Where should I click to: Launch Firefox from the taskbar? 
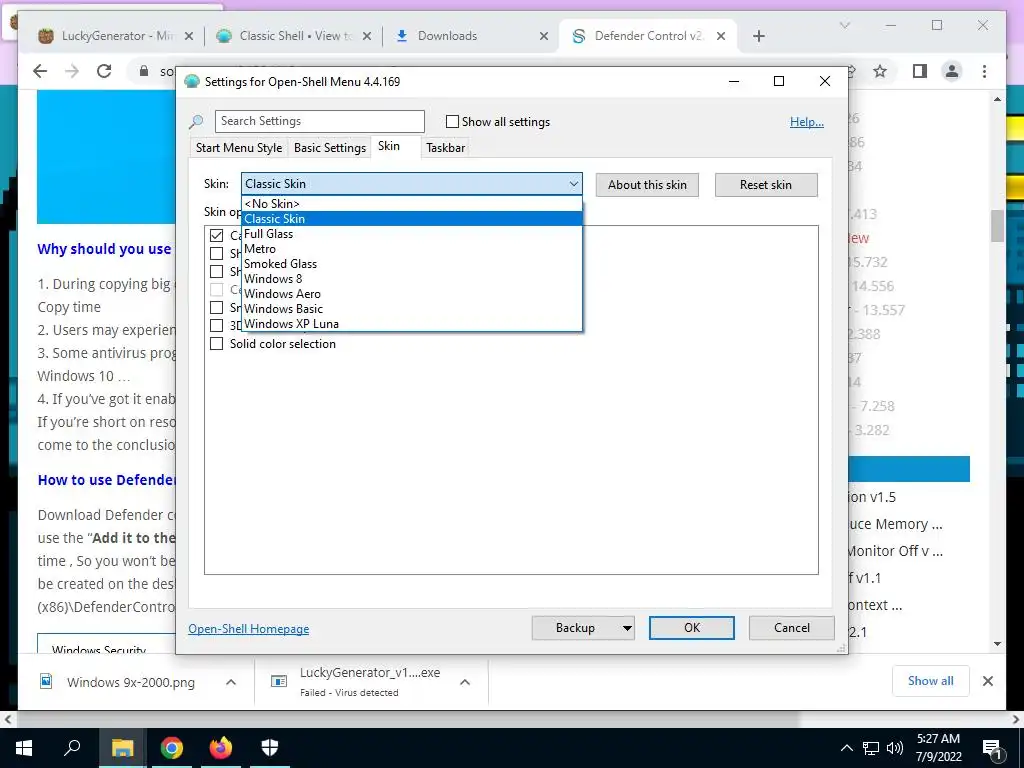point(221,748)
